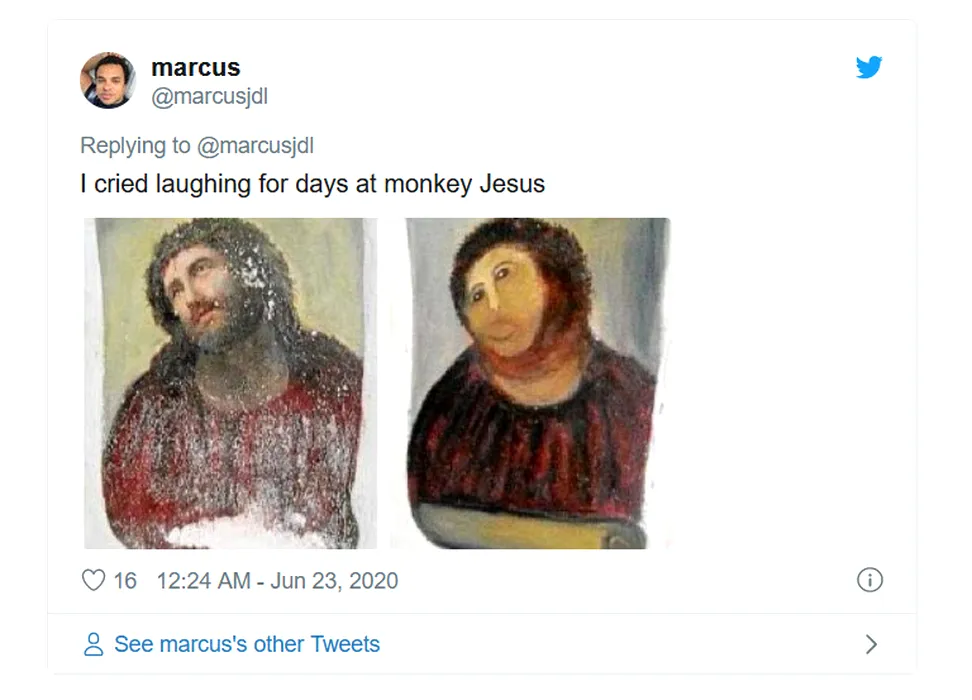Click the word Tweets in the footer link

tap(345, 644)
